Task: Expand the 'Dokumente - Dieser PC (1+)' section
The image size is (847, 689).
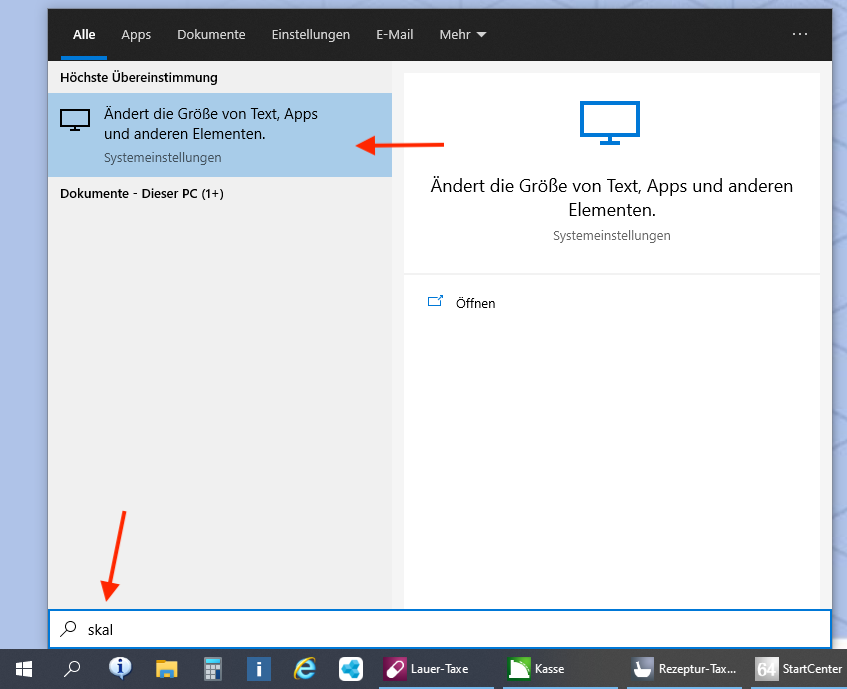Action: tap(142, 193)
